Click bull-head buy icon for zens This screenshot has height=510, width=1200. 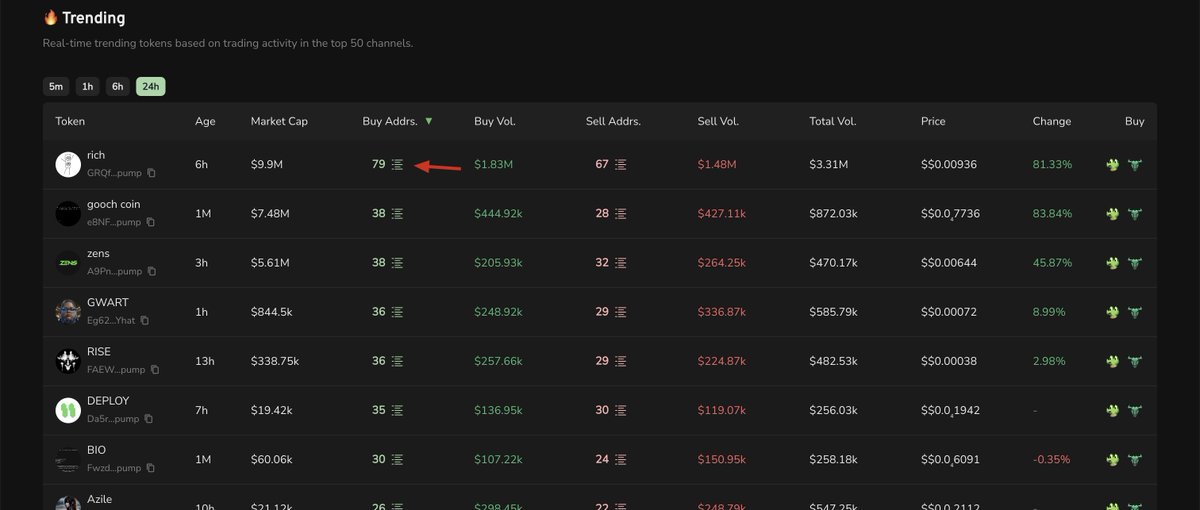pyautogui.click(x=1135, y=262)
